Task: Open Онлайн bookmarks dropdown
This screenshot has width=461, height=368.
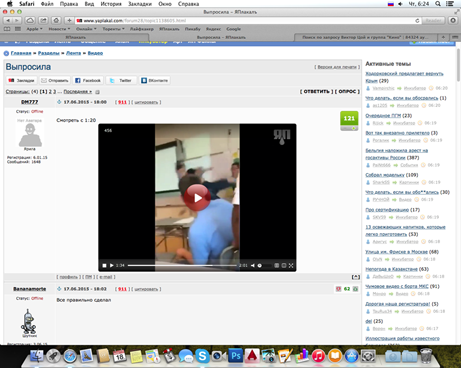Action: coord(86,29)
